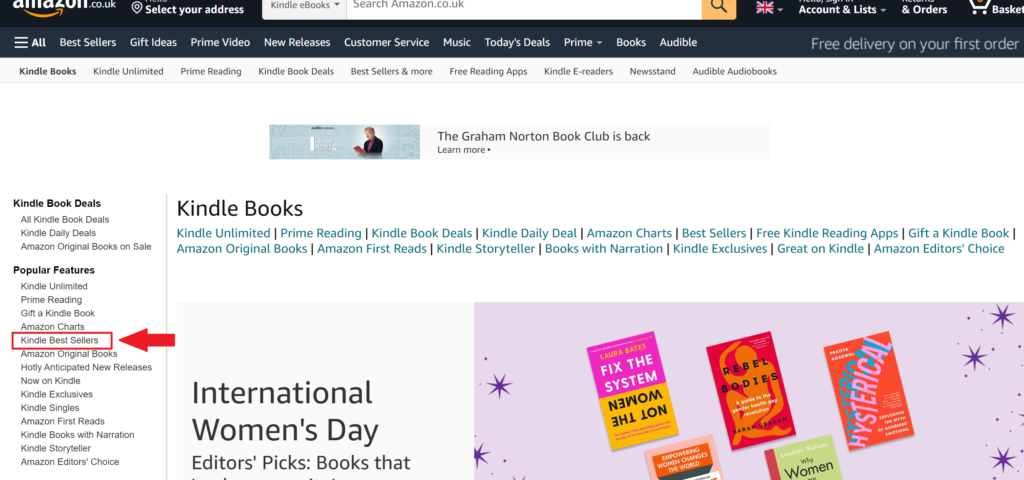1024x480 pixels.
Task: Select Audible Audiobooks subnav tab
Action: 735,71
